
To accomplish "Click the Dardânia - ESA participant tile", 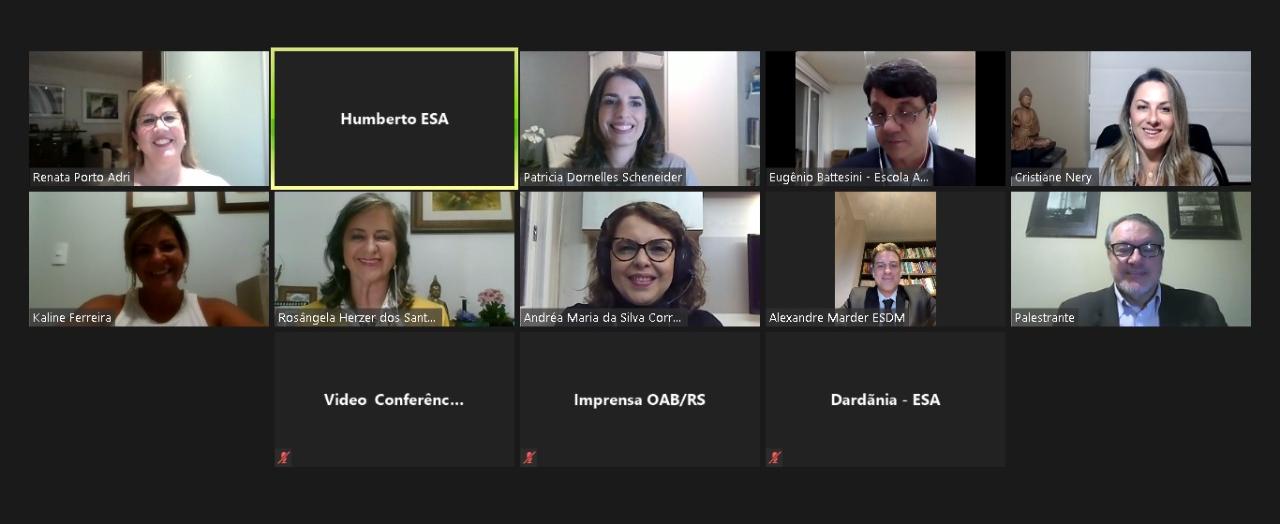I will [885, 399].
